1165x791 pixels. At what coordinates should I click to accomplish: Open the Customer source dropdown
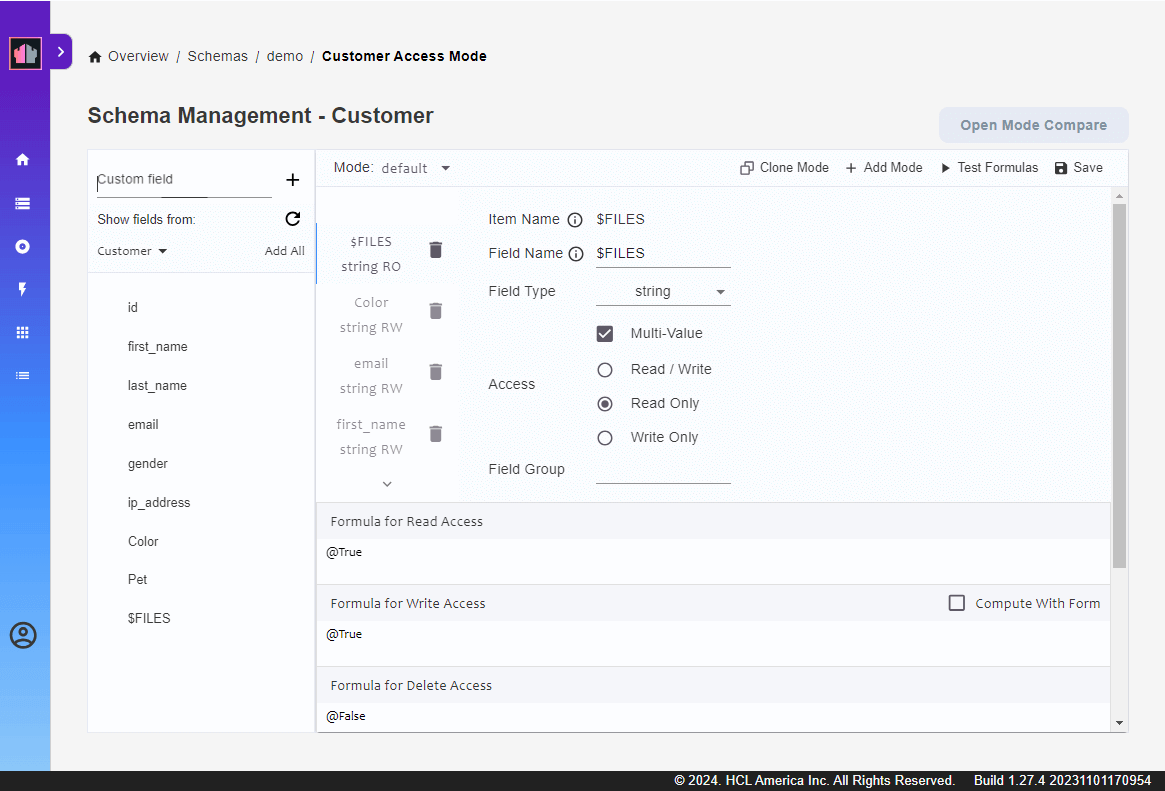pyautogui.click(x=132, y=251)
